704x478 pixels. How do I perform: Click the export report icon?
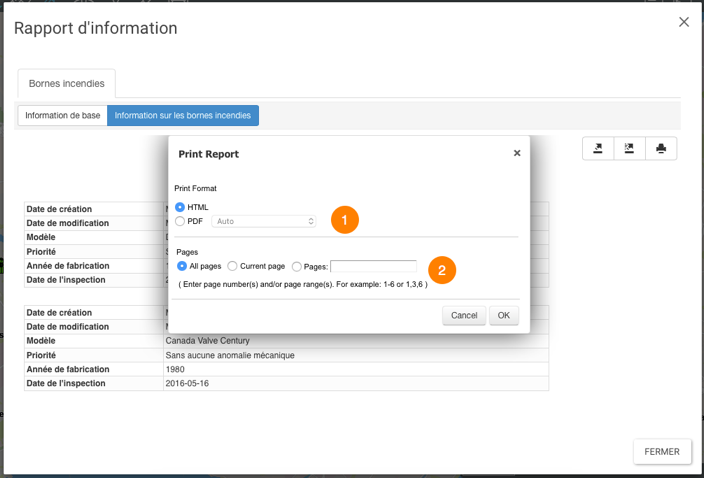click(x=598, y=149)
